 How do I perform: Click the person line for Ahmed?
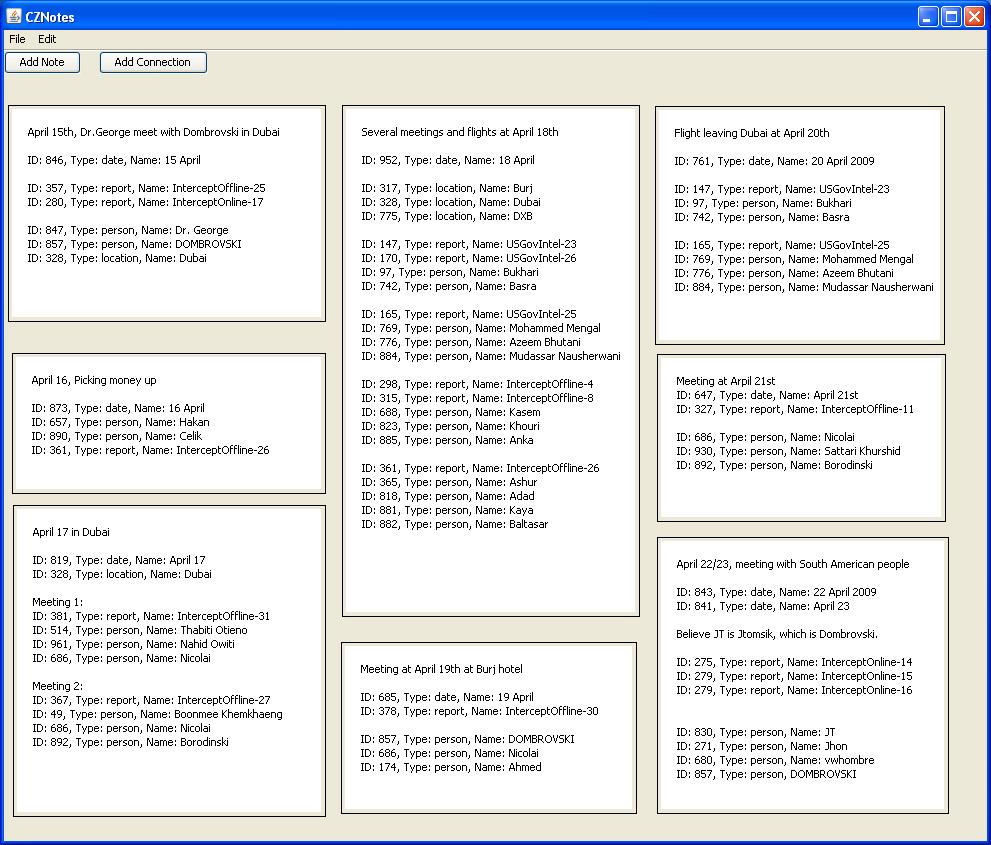point(451,767)
